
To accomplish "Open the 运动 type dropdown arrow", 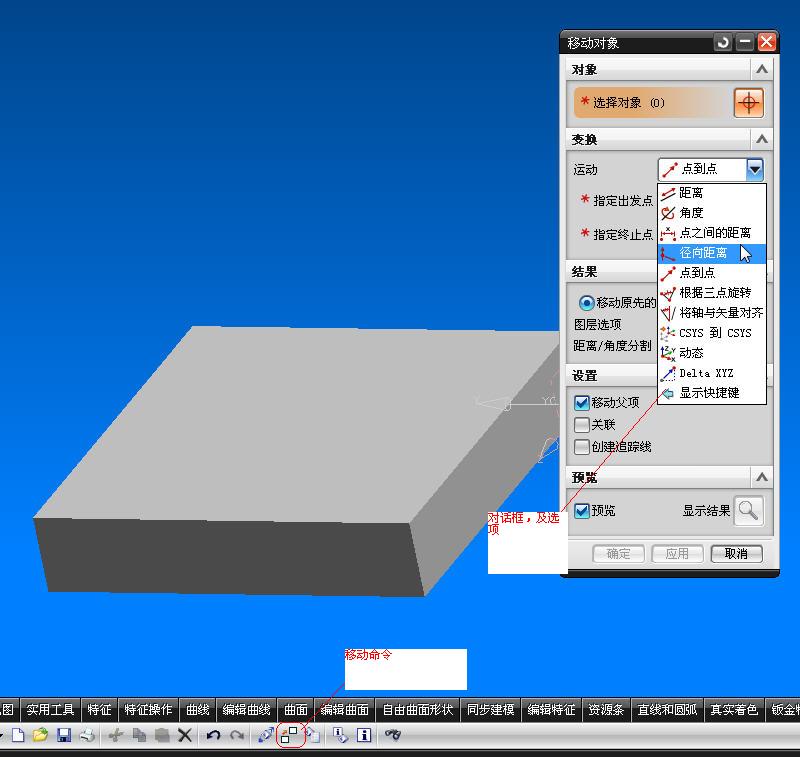I will tap(755, 169).
